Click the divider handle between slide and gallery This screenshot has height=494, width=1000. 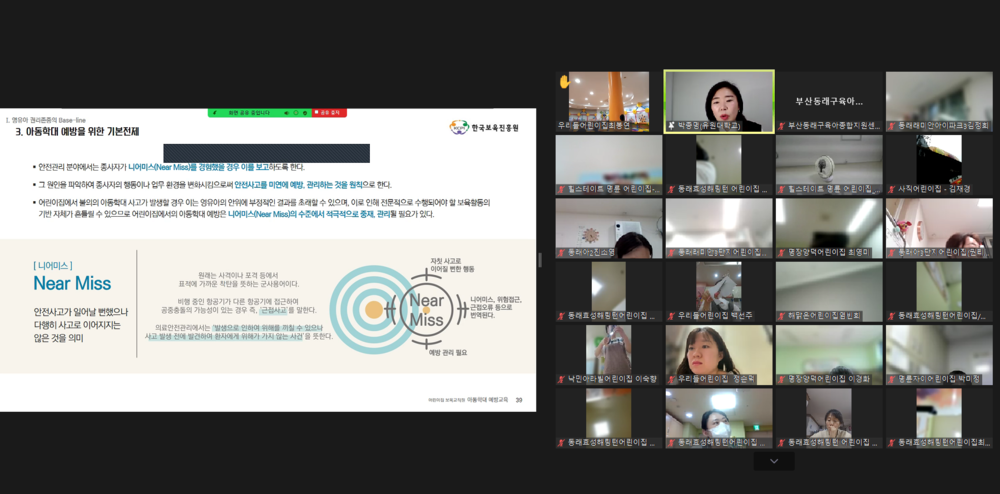coord(540,260)
